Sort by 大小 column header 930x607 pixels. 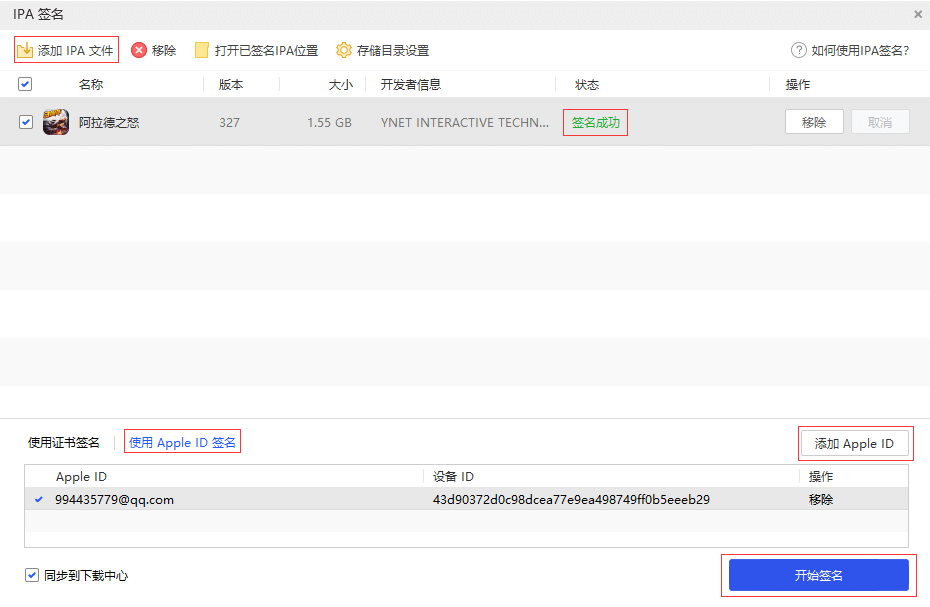(340, 84)
